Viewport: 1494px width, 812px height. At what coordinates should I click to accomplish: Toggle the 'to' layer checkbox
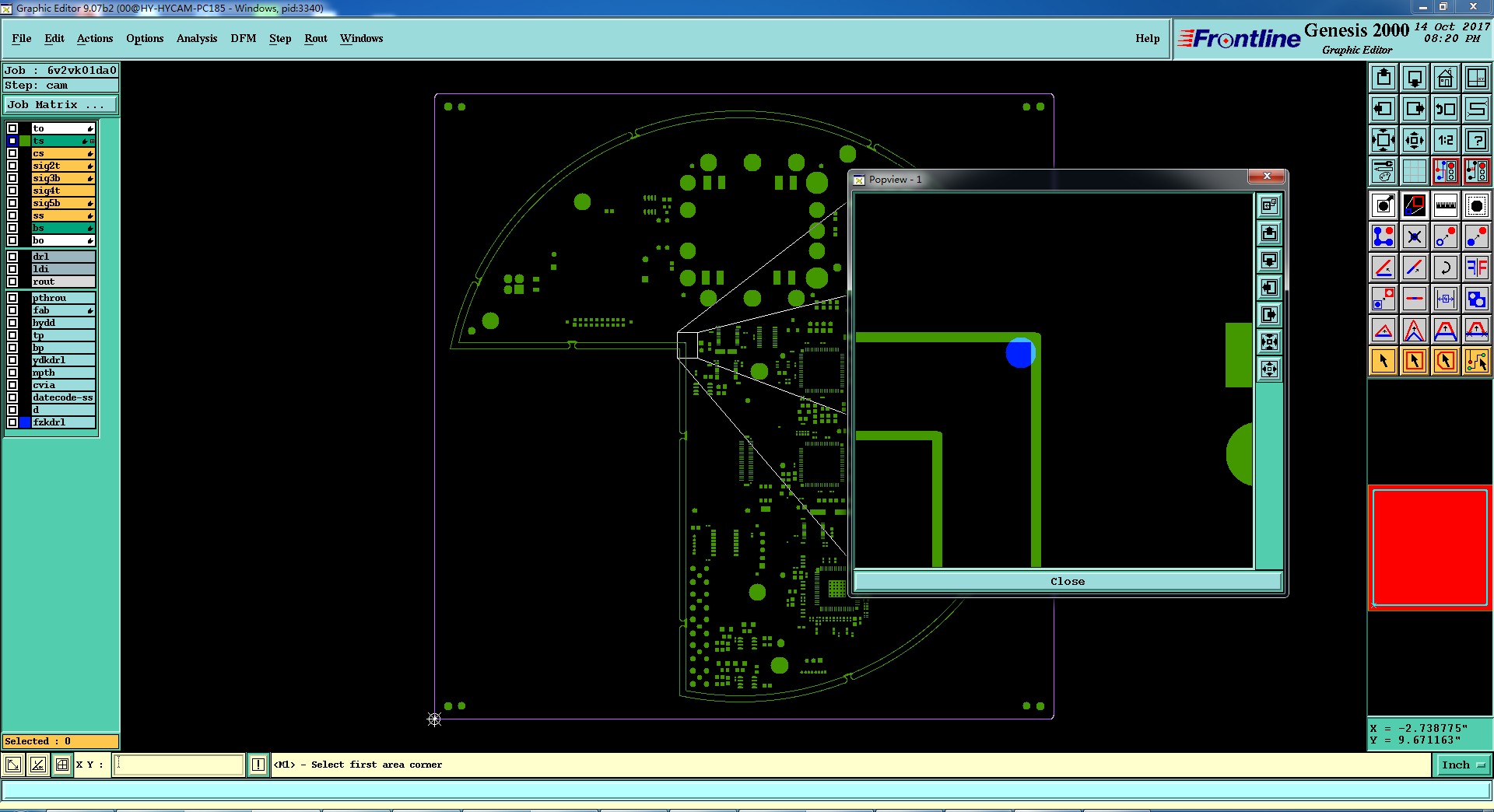12,128
